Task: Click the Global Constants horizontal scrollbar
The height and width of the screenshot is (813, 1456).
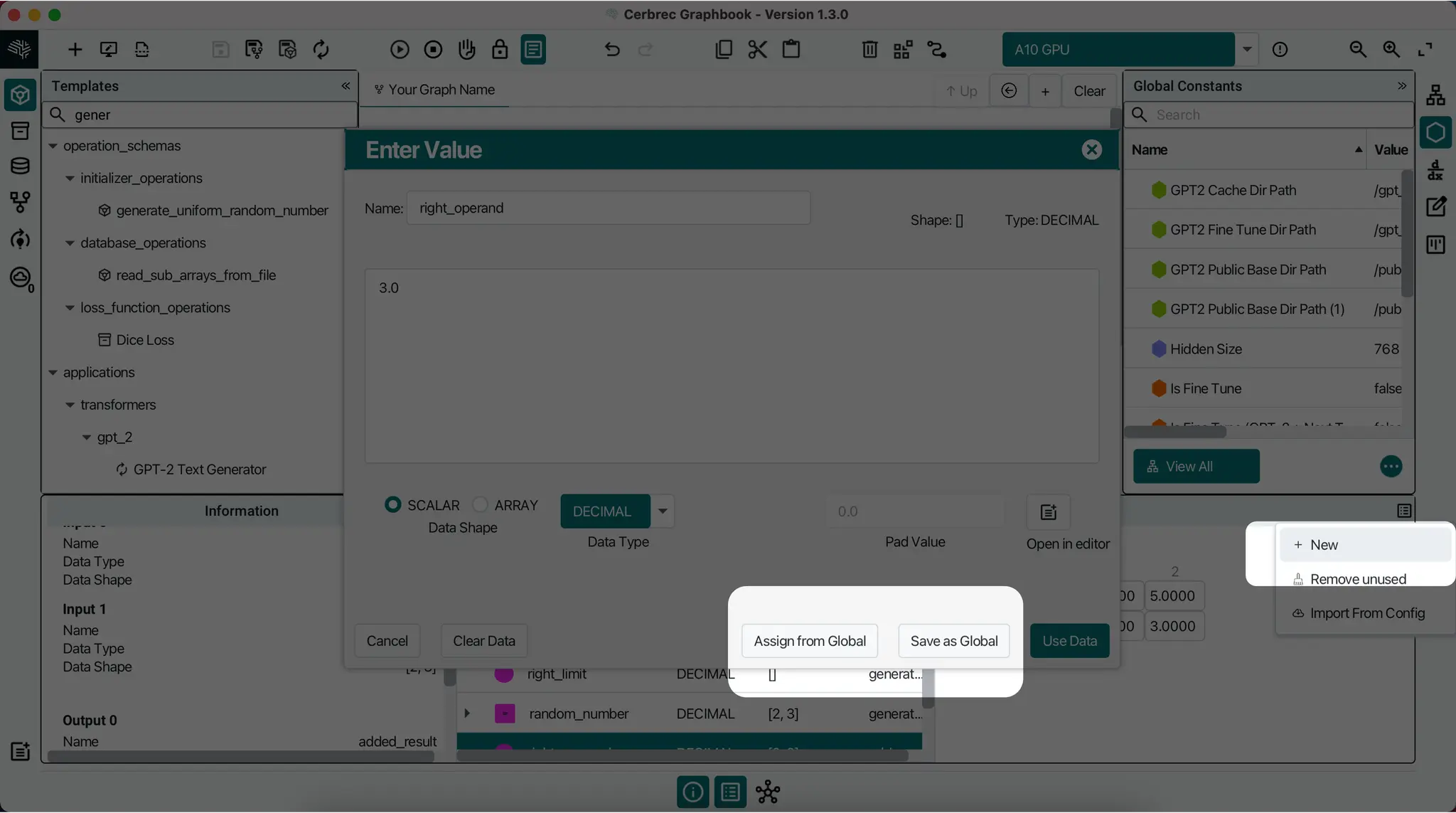Action: click(1176, 431)
